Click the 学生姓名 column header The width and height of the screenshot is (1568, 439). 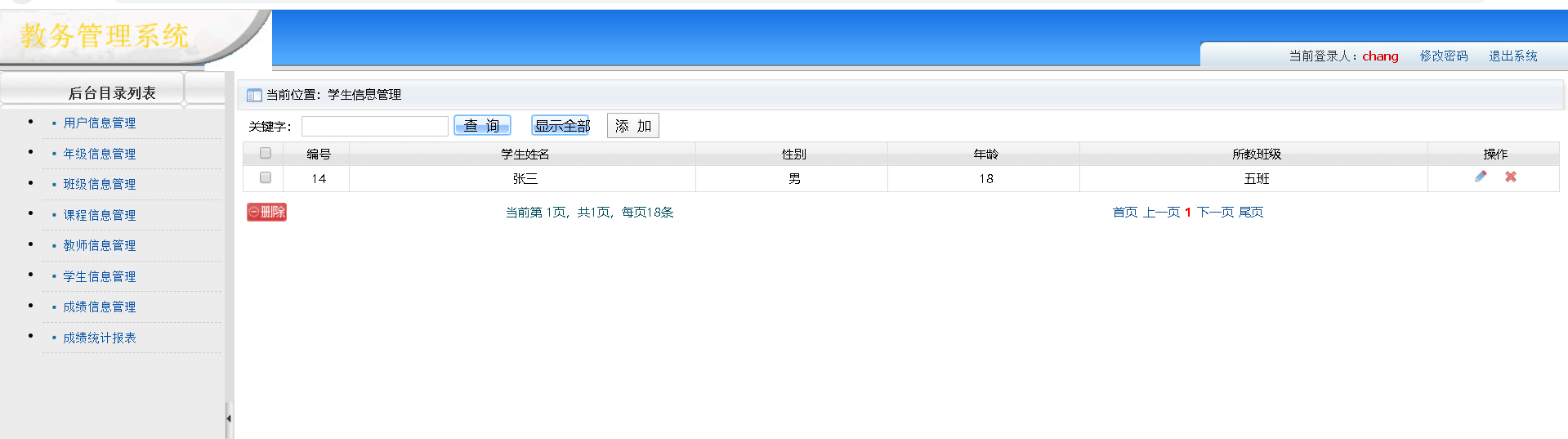click(x=525, y=154)
